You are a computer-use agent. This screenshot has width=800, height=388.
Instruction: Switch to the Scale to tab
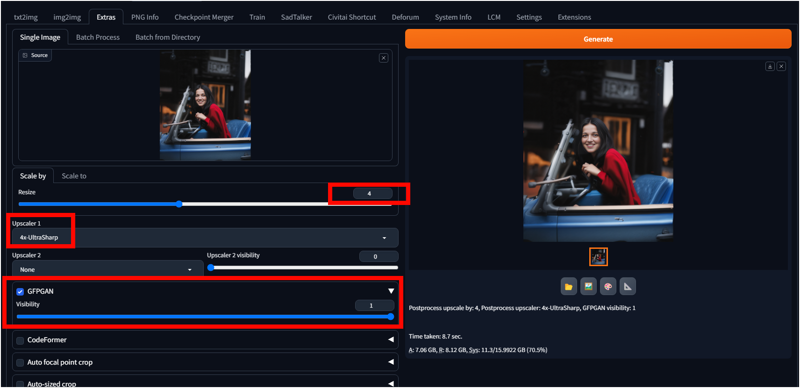click(x=74, y=176)
